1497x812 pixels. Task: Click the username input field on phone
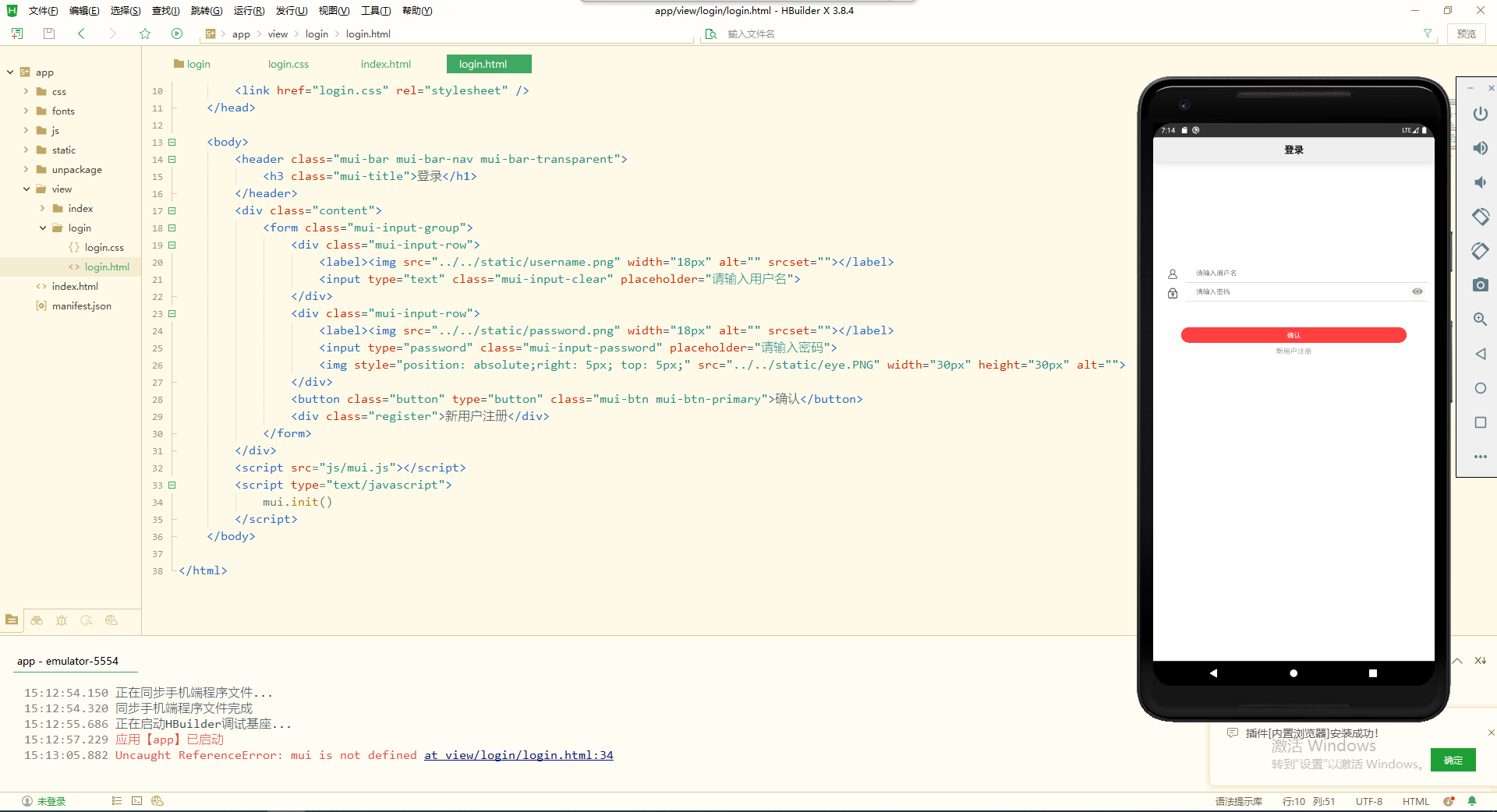tap(1308, 273)
